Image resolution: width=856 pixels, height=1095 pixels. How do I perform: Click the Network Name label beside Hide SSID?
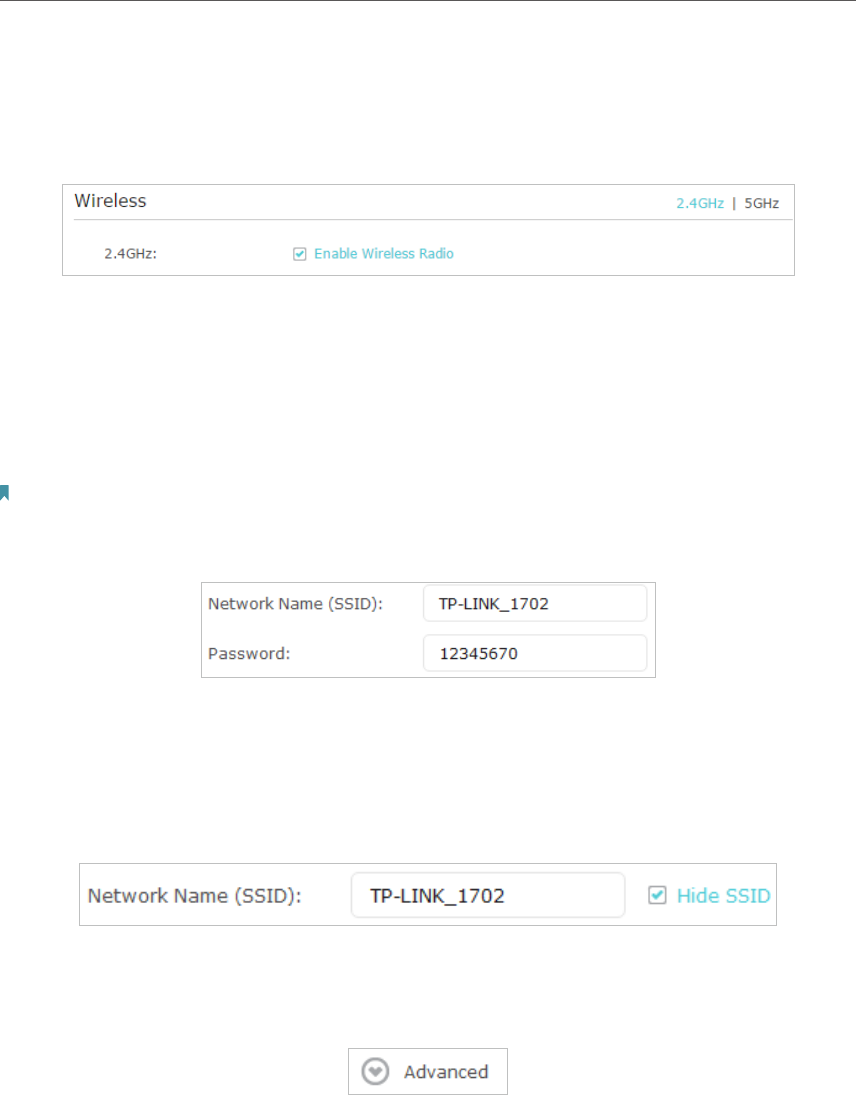[194, 896]
